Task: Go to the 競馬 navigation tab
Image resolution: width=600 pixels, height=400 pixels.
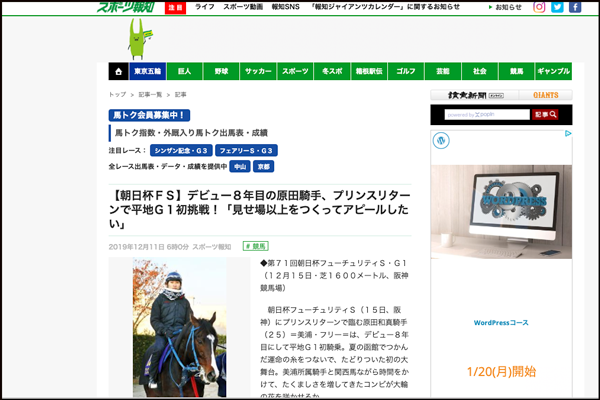Action: click(516, 72)
